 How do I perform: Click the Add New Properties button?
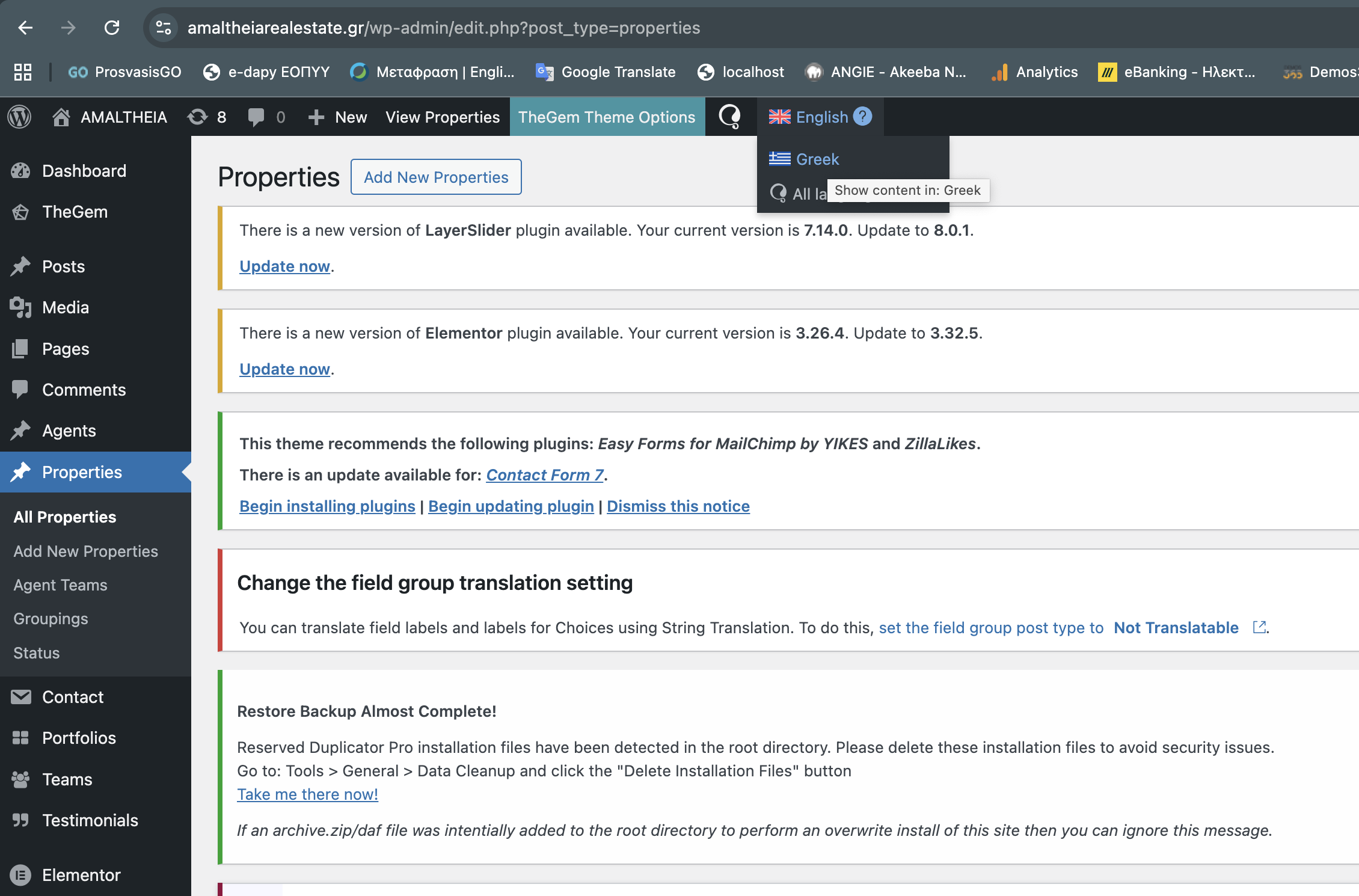(x=436, y=177)
